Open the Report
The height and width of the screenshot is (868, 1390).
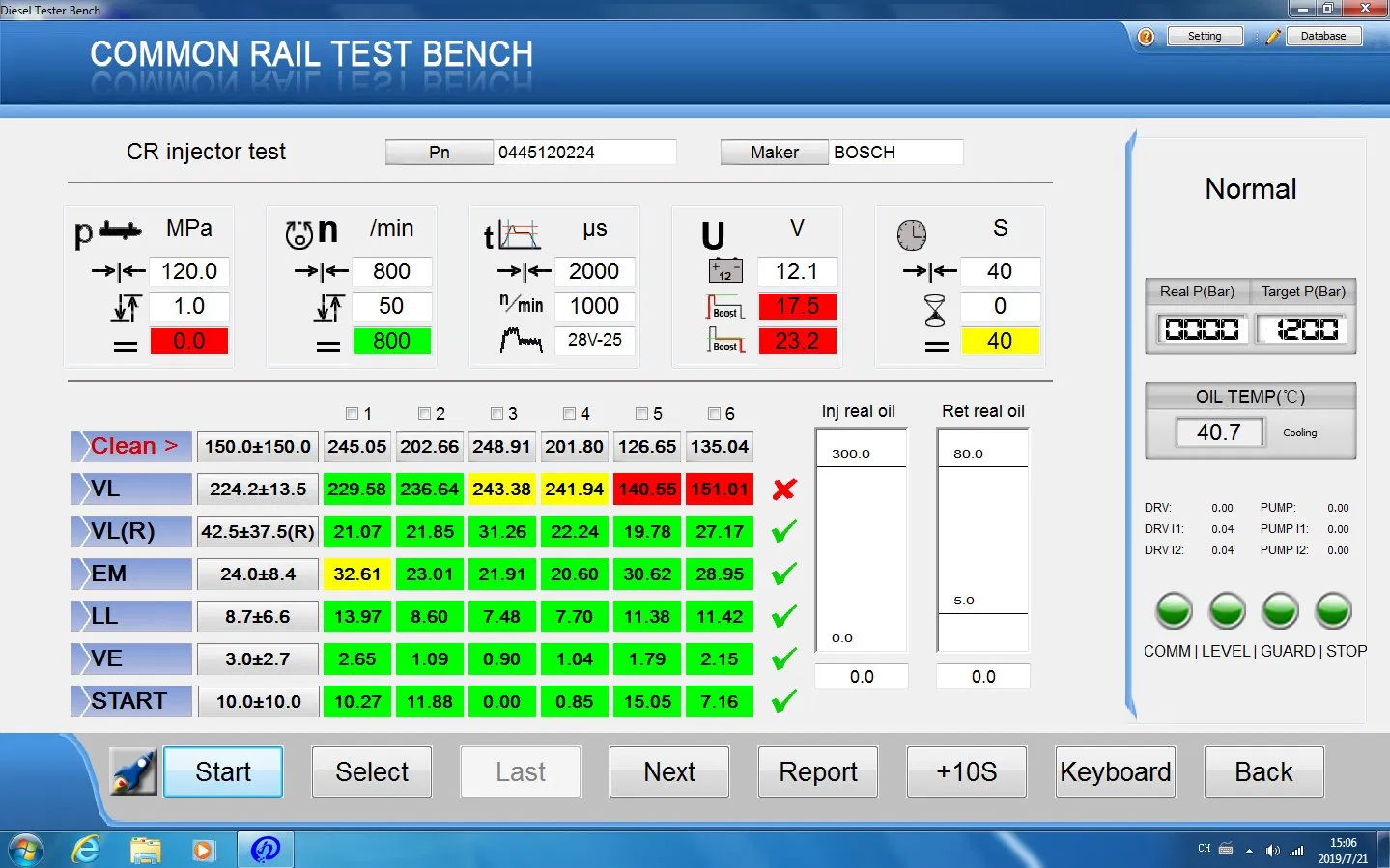[x=818, y=771]
